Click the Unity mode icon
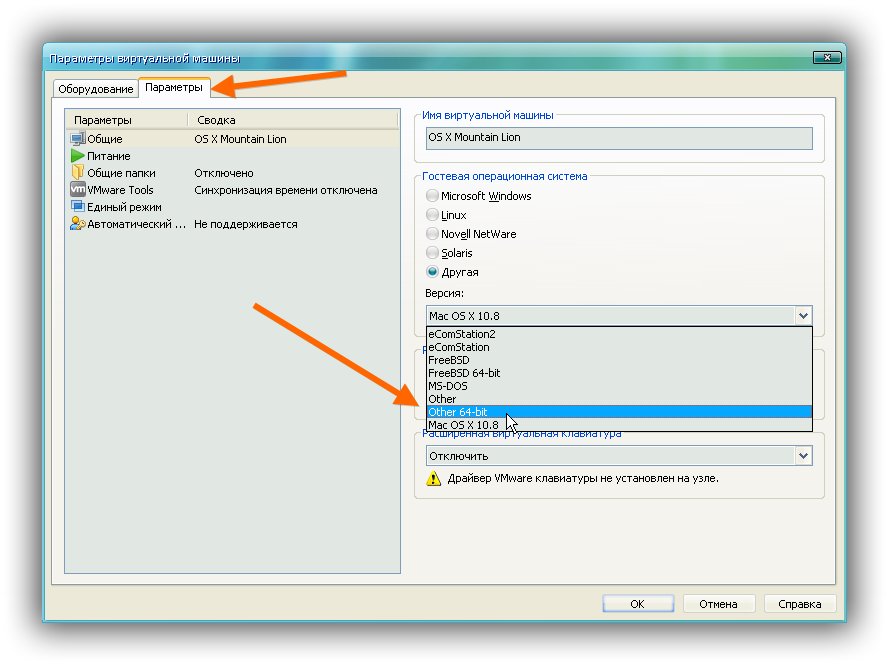Image resolution: width=889 pixels, height=665 pixels. [78, 207]
